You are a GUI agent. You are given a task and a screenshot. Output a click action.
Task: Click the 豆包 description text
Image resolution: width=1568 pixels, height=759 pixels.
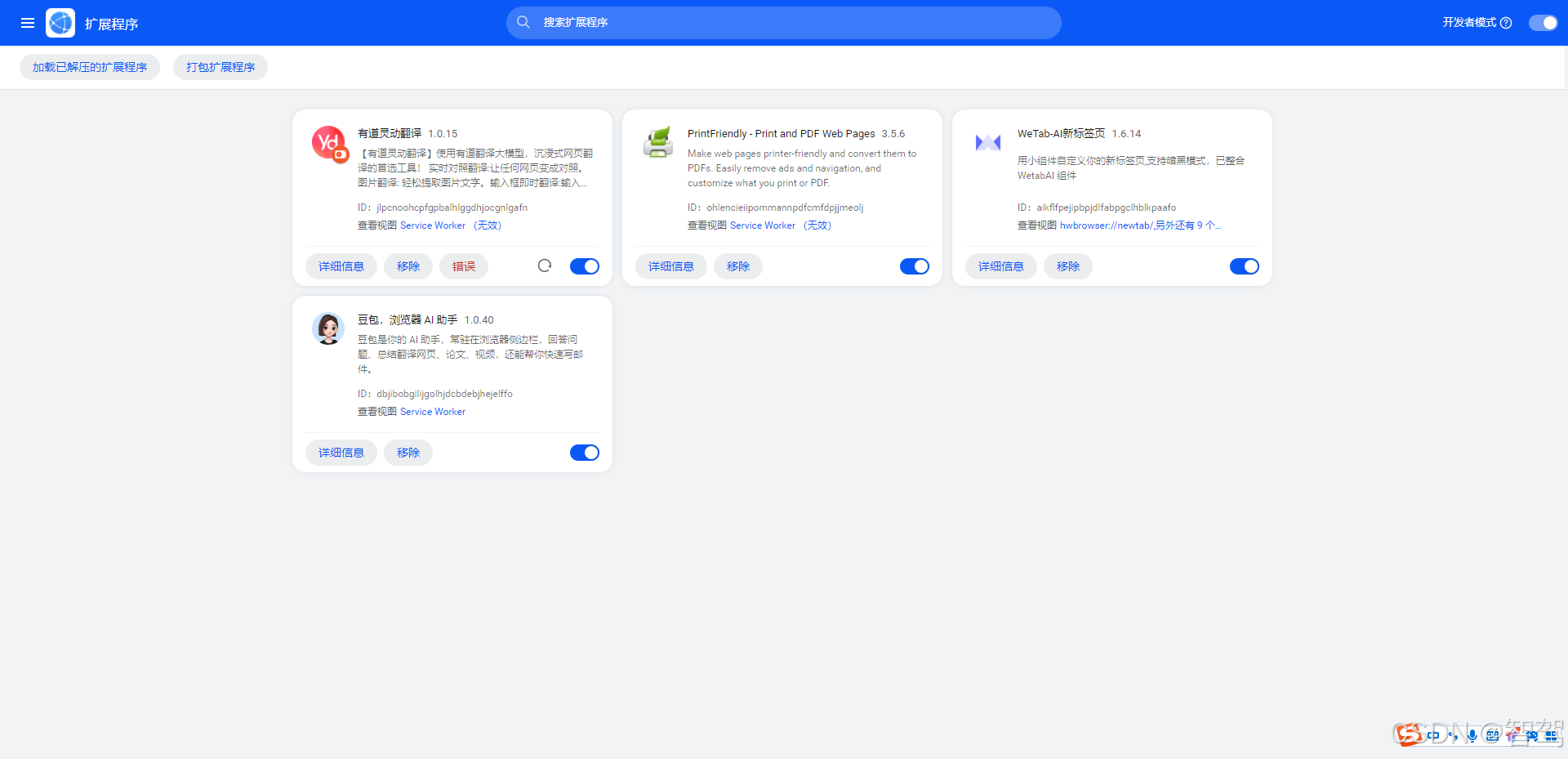[470, 355]
